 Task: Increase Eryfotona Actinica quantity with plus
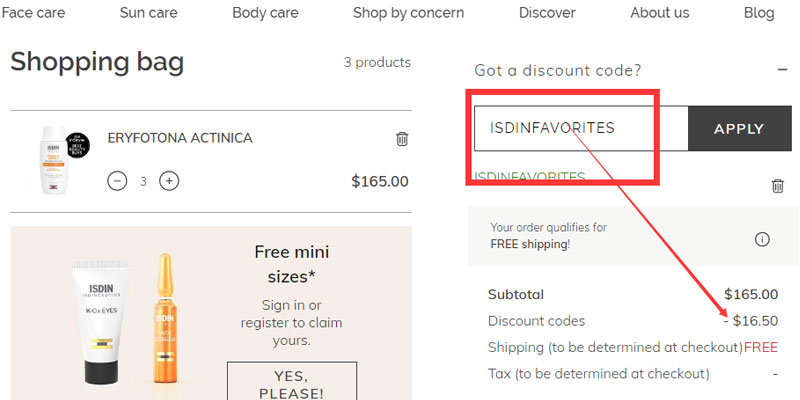[x=170, y=181]
